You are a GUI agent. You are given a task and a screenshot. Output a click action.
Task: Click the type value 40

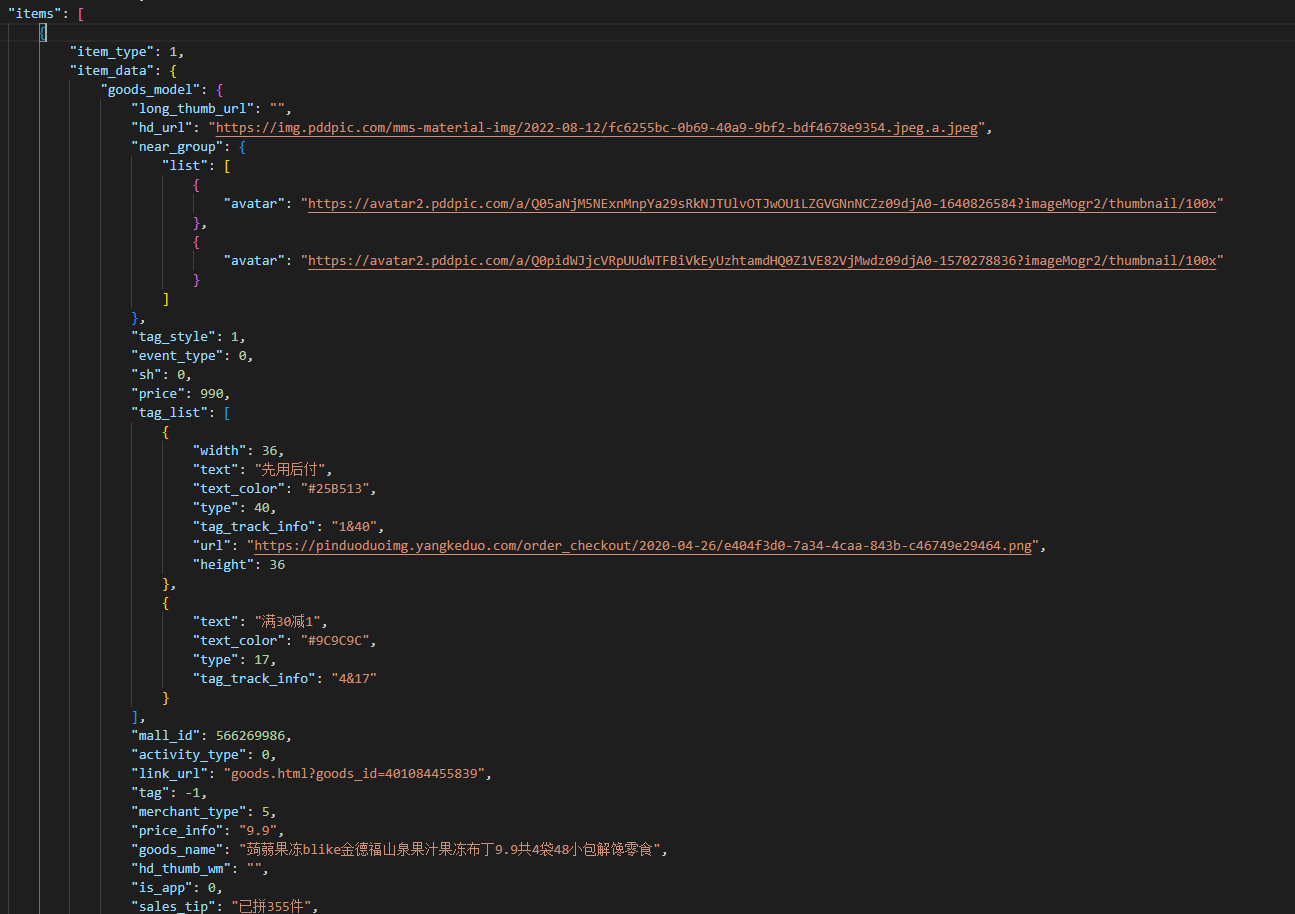[262, 508]
